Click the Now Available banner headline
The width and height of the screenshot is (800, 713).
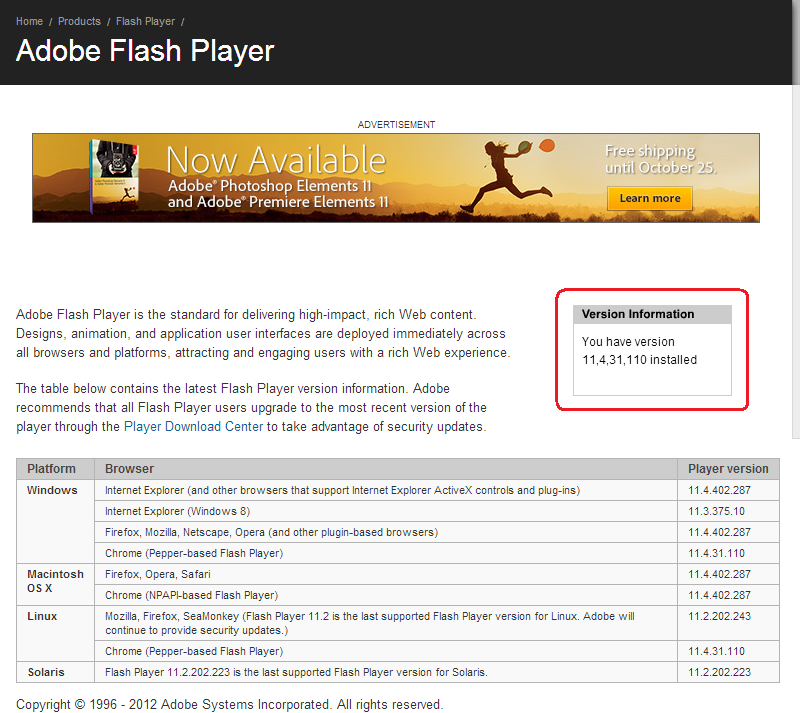(x=276, y=160)
